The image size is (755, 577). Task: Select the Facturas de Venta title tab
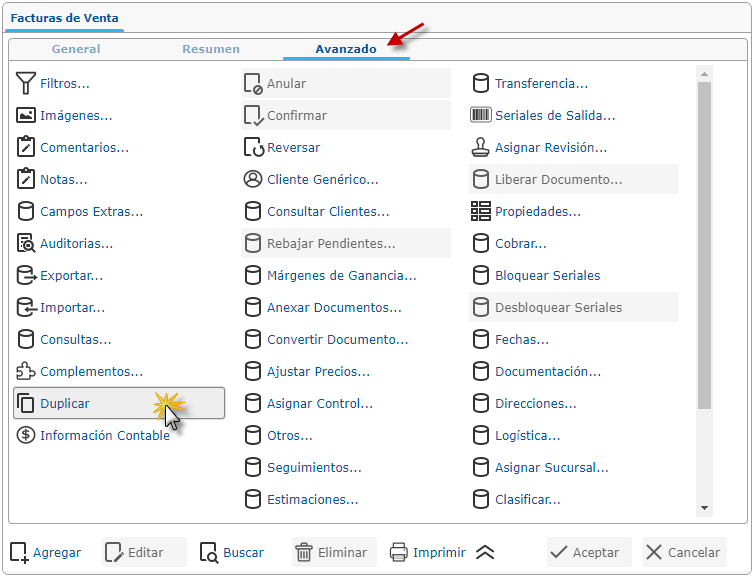[65, 18]
